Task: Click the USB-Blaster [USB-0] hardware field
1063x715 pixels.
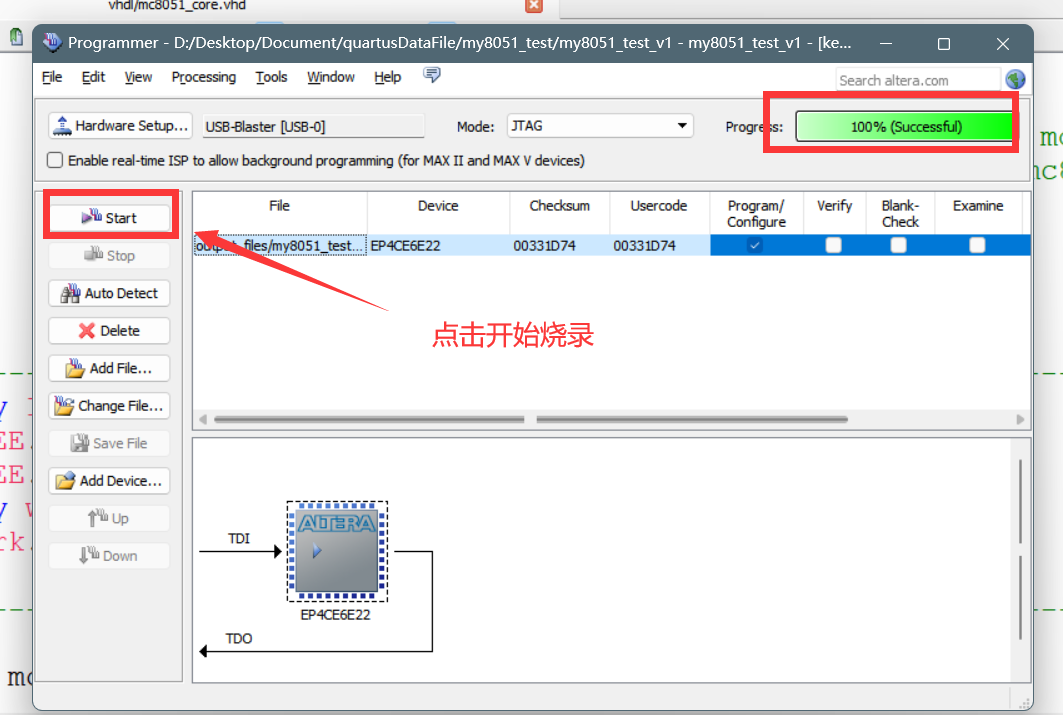Action: 313,127
